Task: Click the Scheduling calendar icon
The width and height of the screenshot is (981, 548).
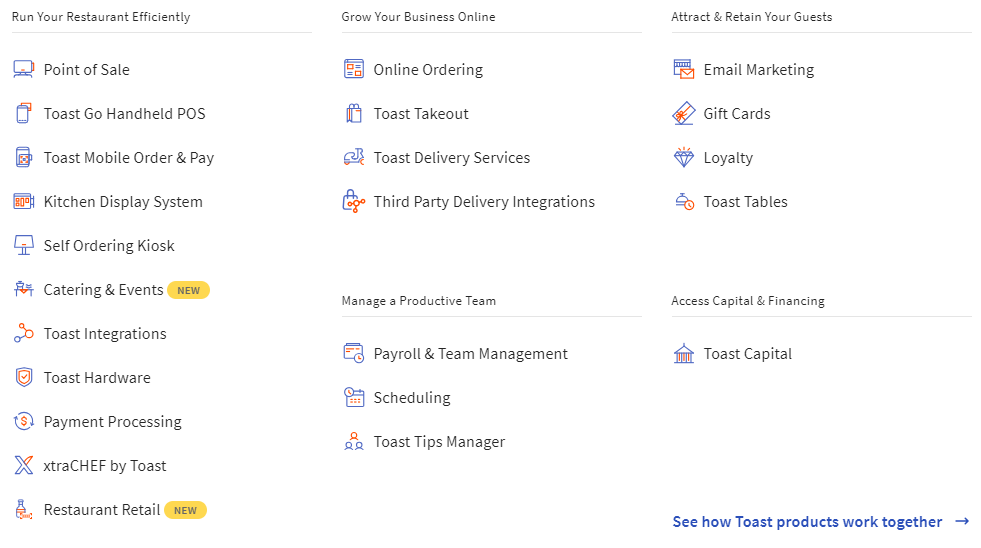Action: pyautogui.click(x=353, y=397)
